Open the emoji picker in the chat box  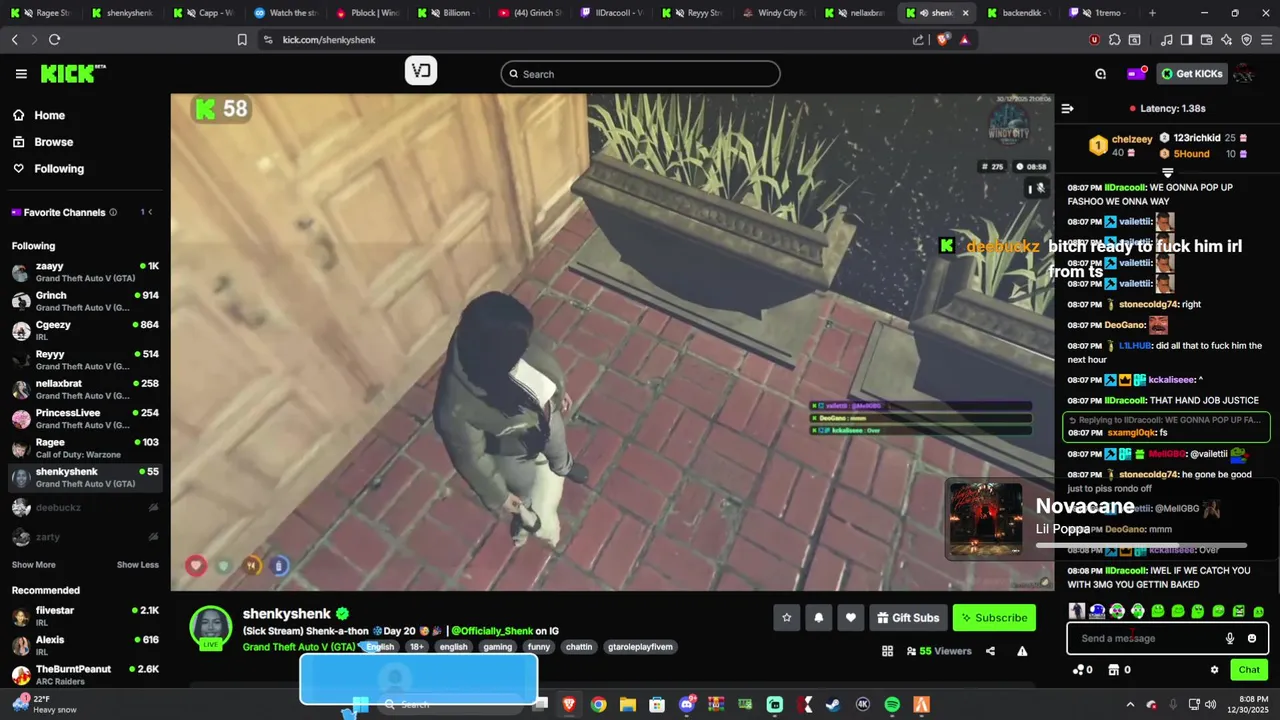[x=1252, y=638]
